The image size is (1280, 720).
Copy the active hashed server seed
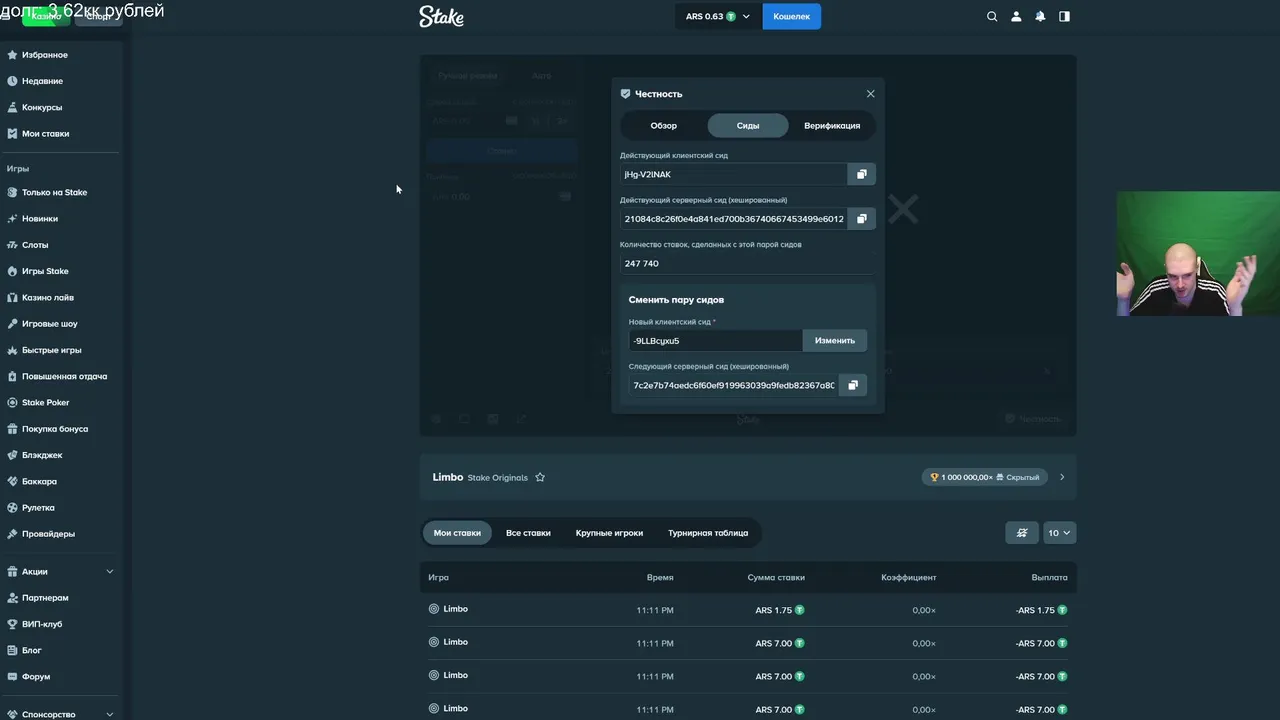[x=861, y=218]
